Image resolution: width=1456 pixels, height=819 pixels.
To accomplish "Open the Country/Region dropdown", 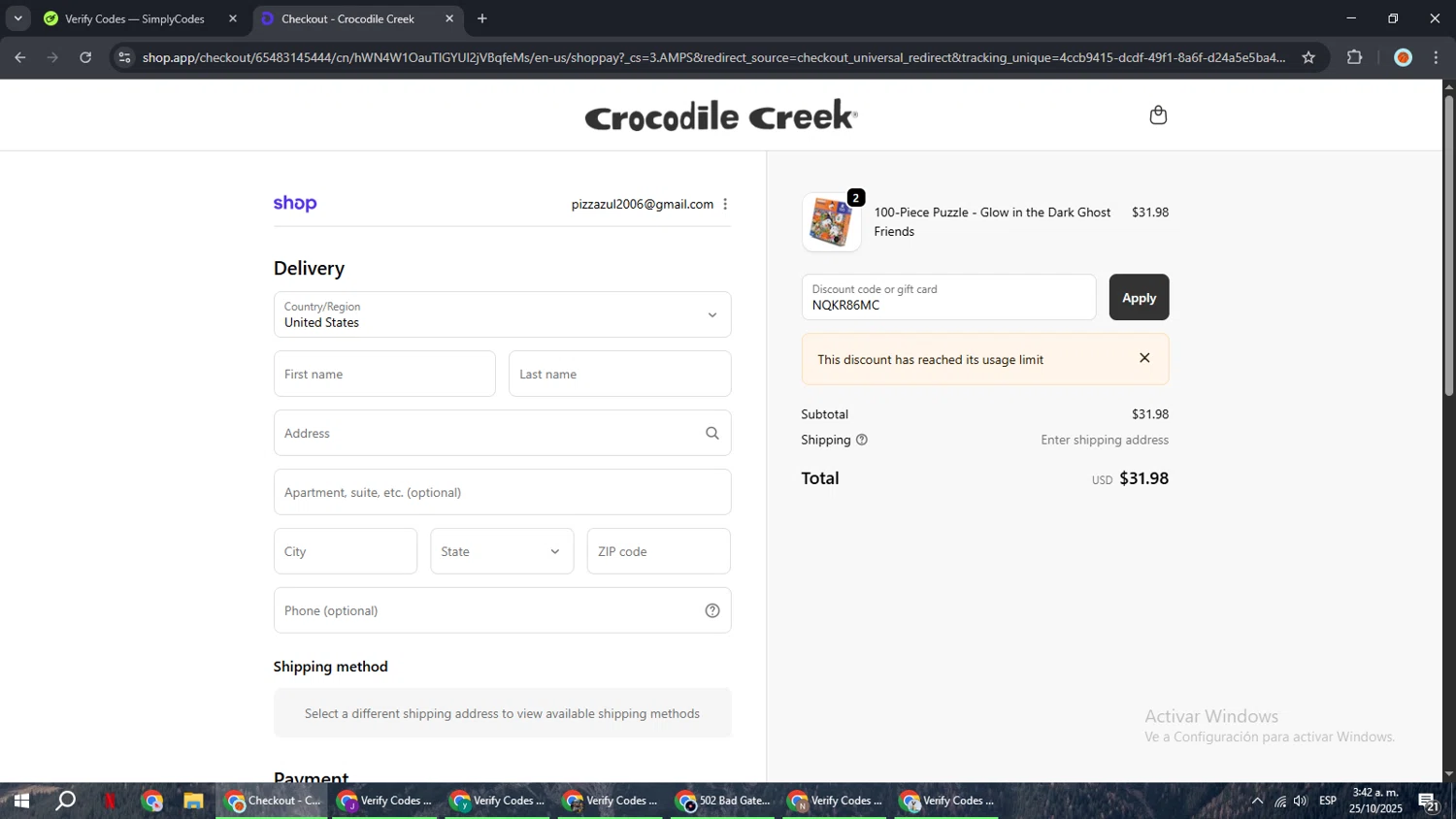I will 502,314.
